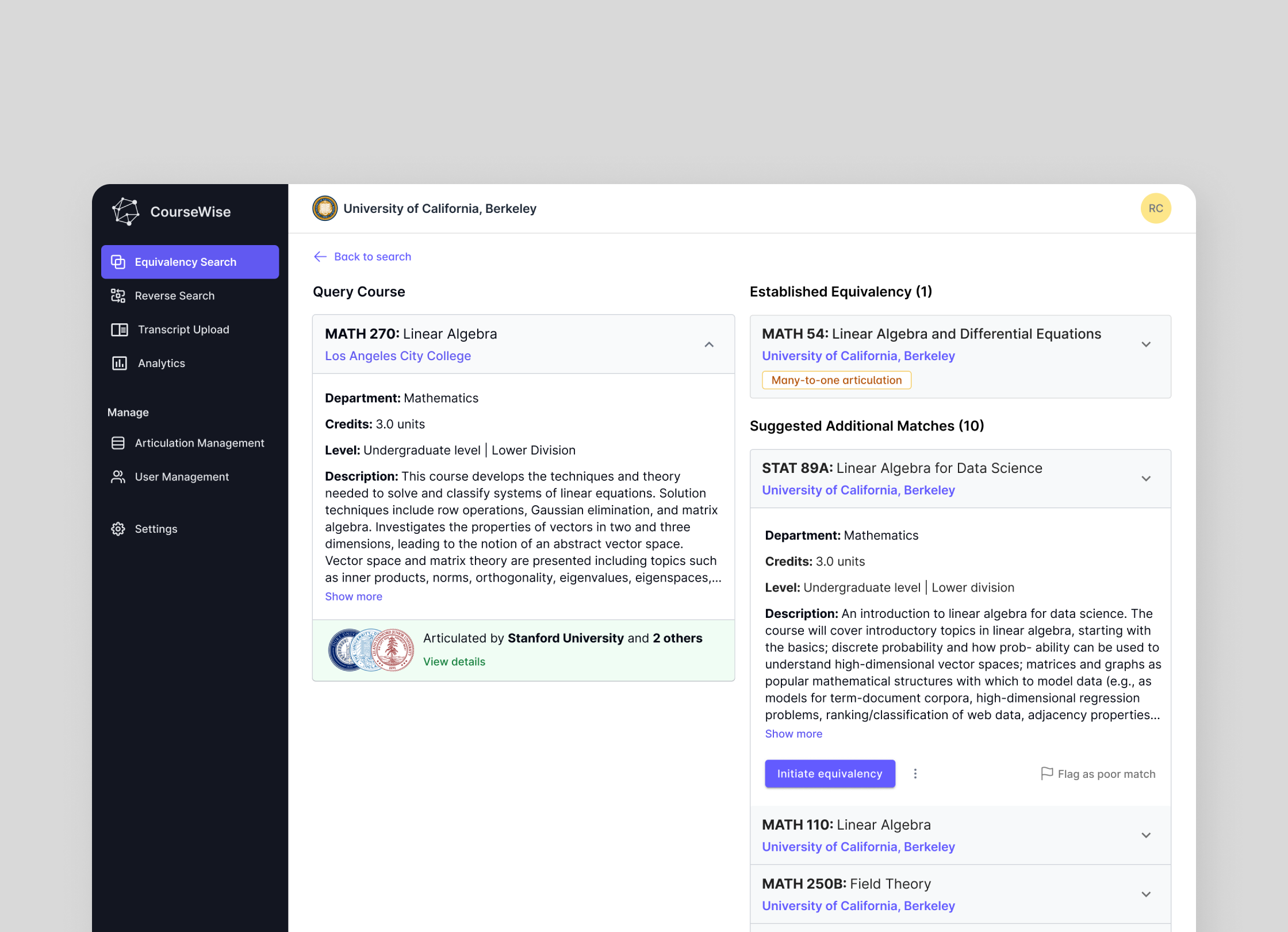Viewport: 1288px width, 932px height.
Task: Click the Manage section label
Action: click(128, 412)
